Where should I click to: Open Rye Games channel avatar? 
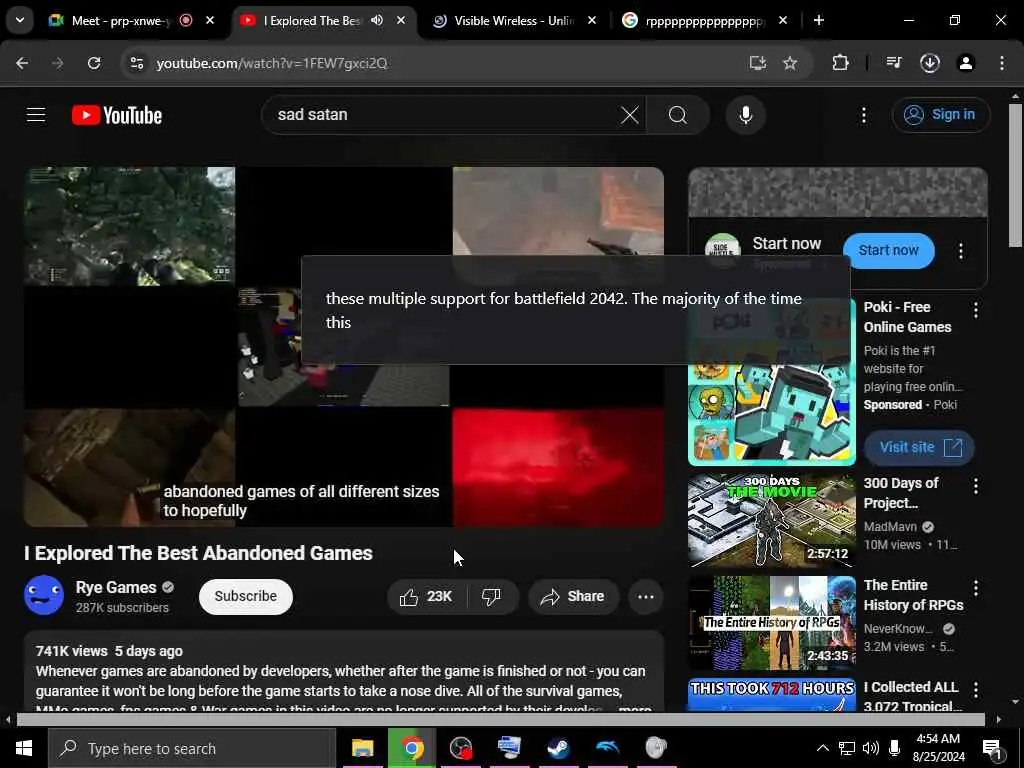[44, 595]
